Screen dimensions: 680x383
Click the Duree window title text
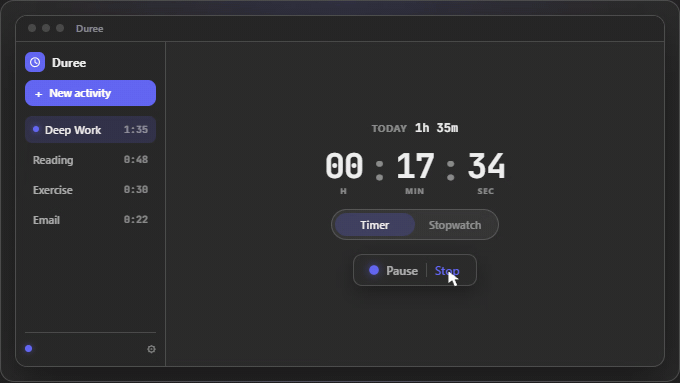click(89, 29)
